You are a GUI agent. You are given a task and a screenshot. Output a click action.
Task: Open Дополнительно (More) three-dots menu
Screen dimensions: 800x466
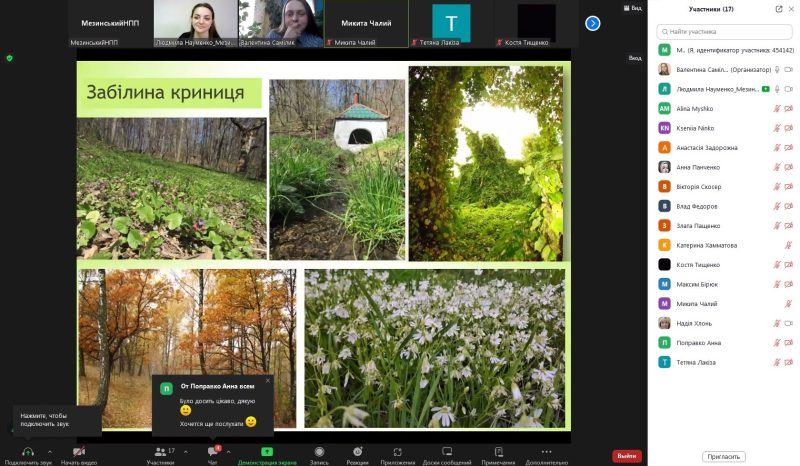(x=546, y=453)
